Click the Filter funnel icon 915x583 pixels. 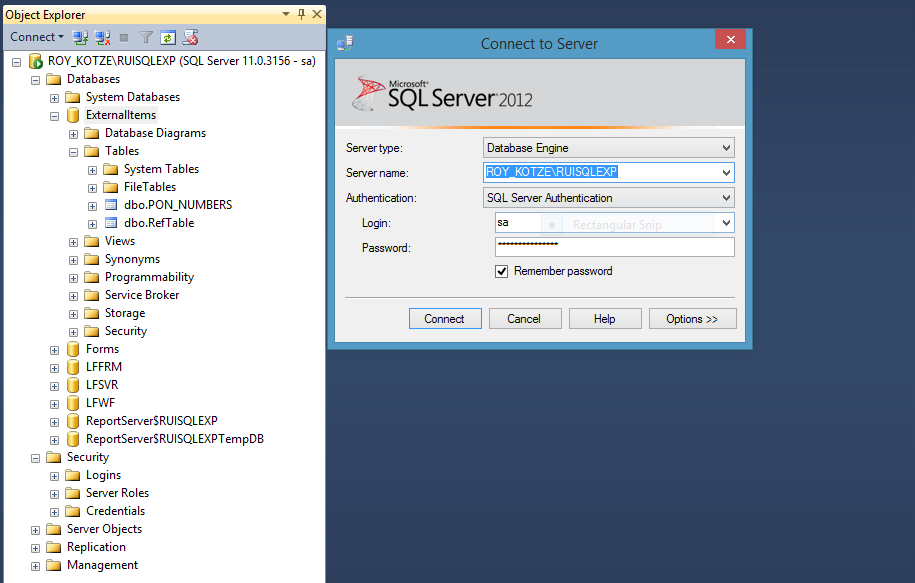146,37
